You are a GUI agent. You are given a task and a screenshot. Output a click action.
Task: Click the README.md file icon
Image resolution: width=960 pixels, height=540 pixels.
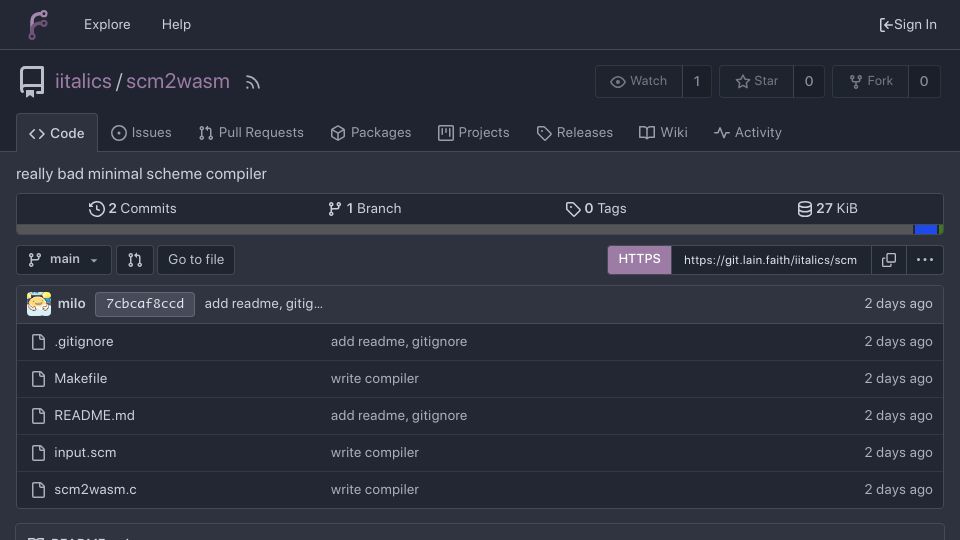point(39,416)
